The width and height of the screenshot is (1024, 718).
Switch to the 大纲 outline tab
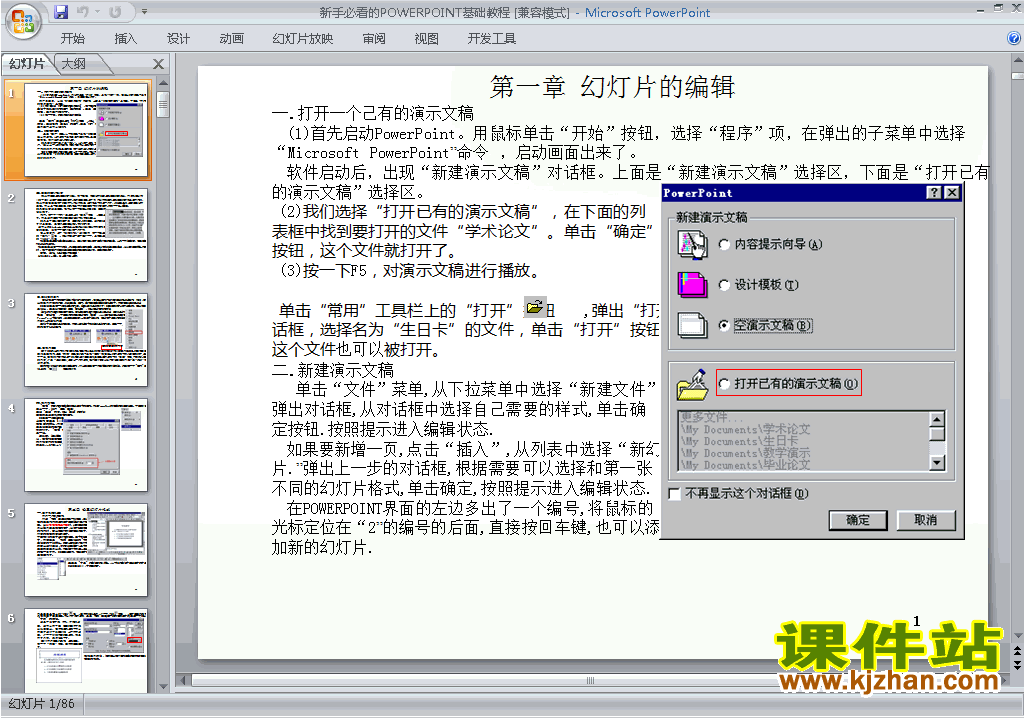(x=74, y=63)
